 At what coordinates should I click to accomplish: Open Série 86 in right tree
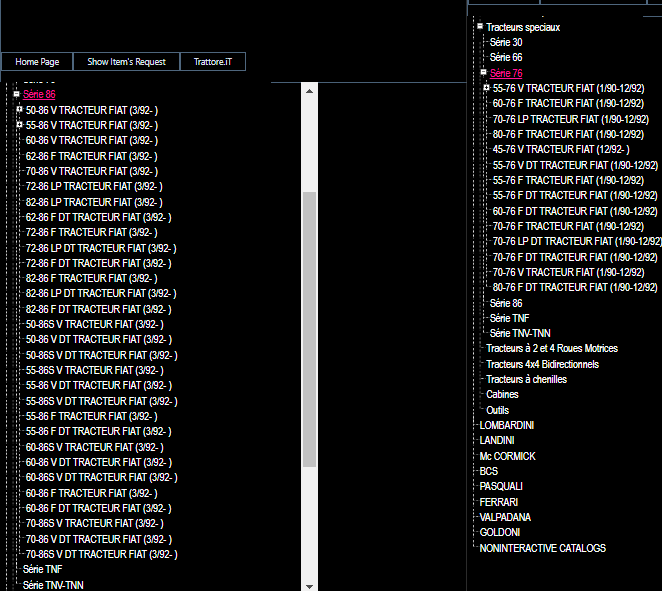pos(506,304)
